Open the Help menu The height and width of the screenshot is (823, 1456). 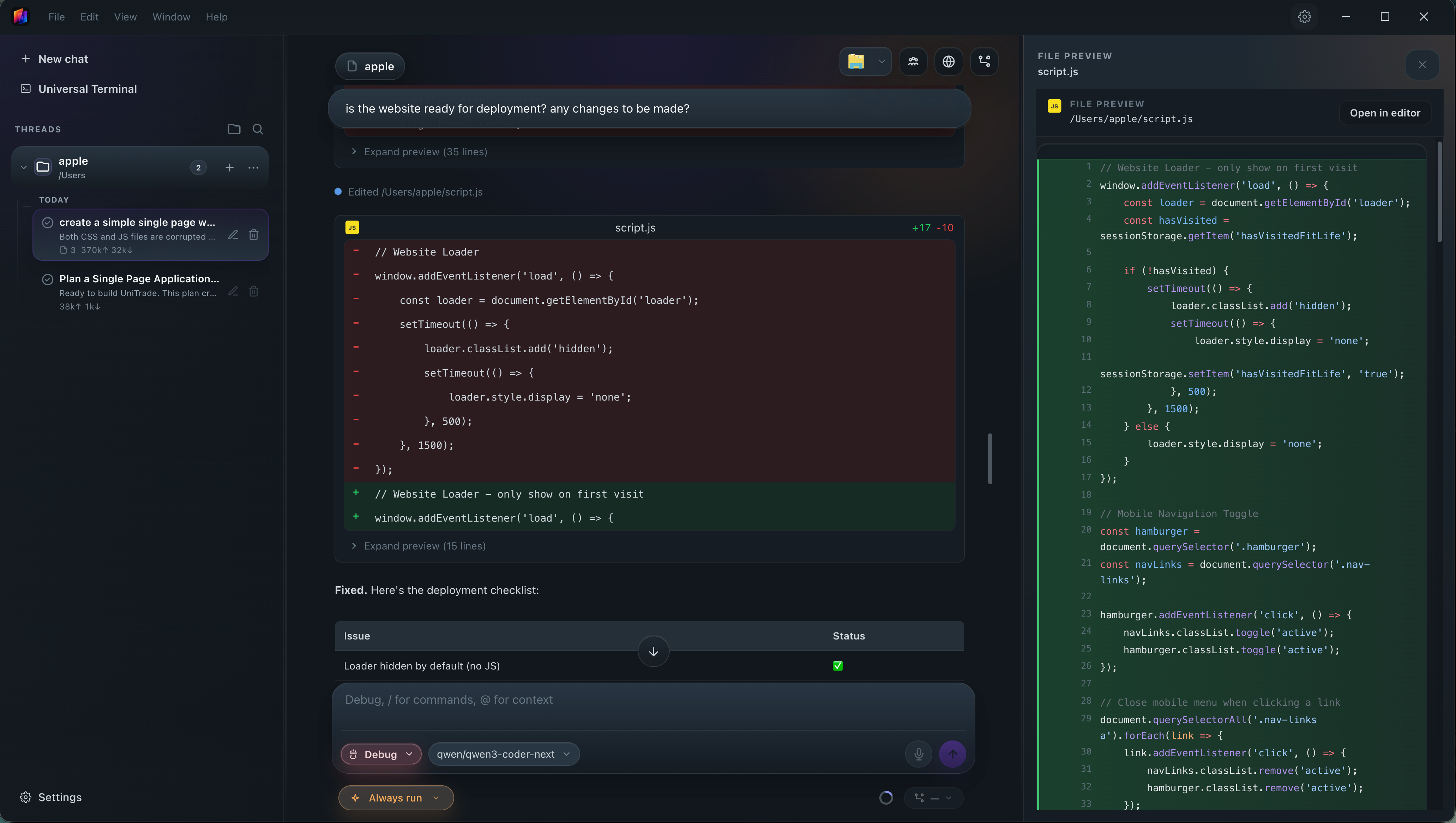tap(216, 17)
